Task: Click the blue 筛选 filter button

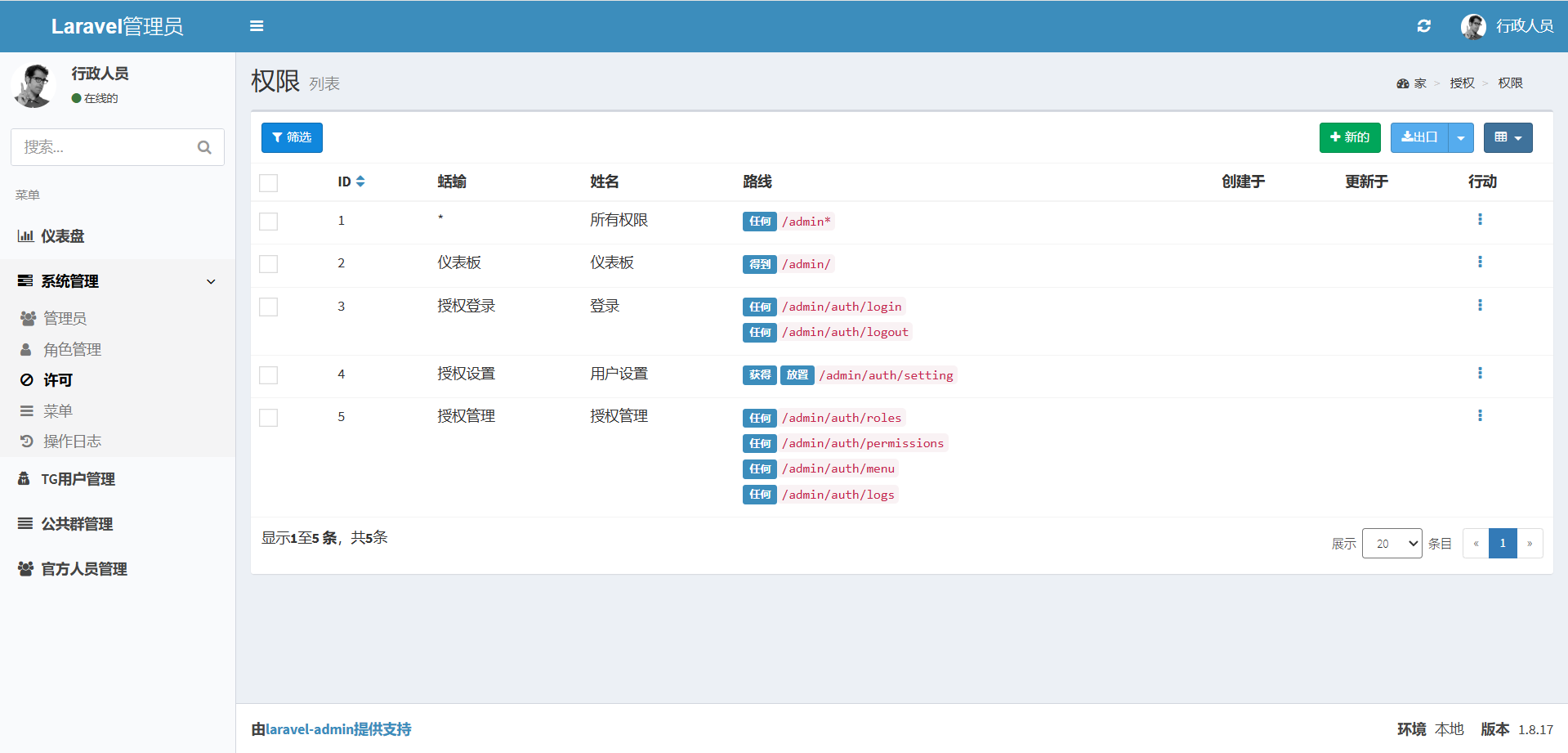Action: tap(292, 138)
